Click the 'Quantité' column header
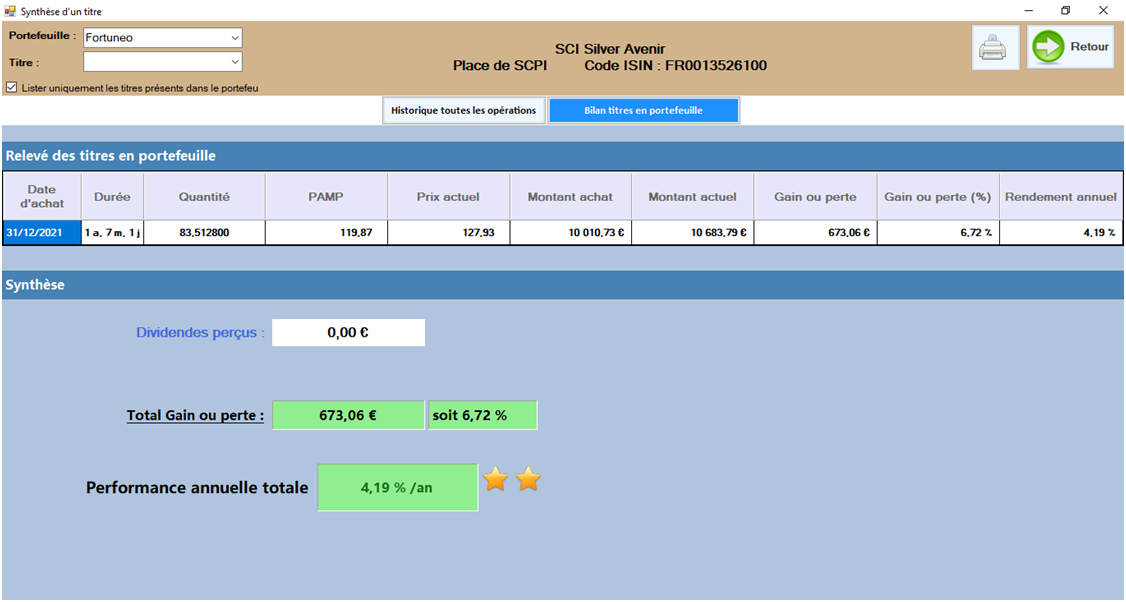 pos(205,196)
